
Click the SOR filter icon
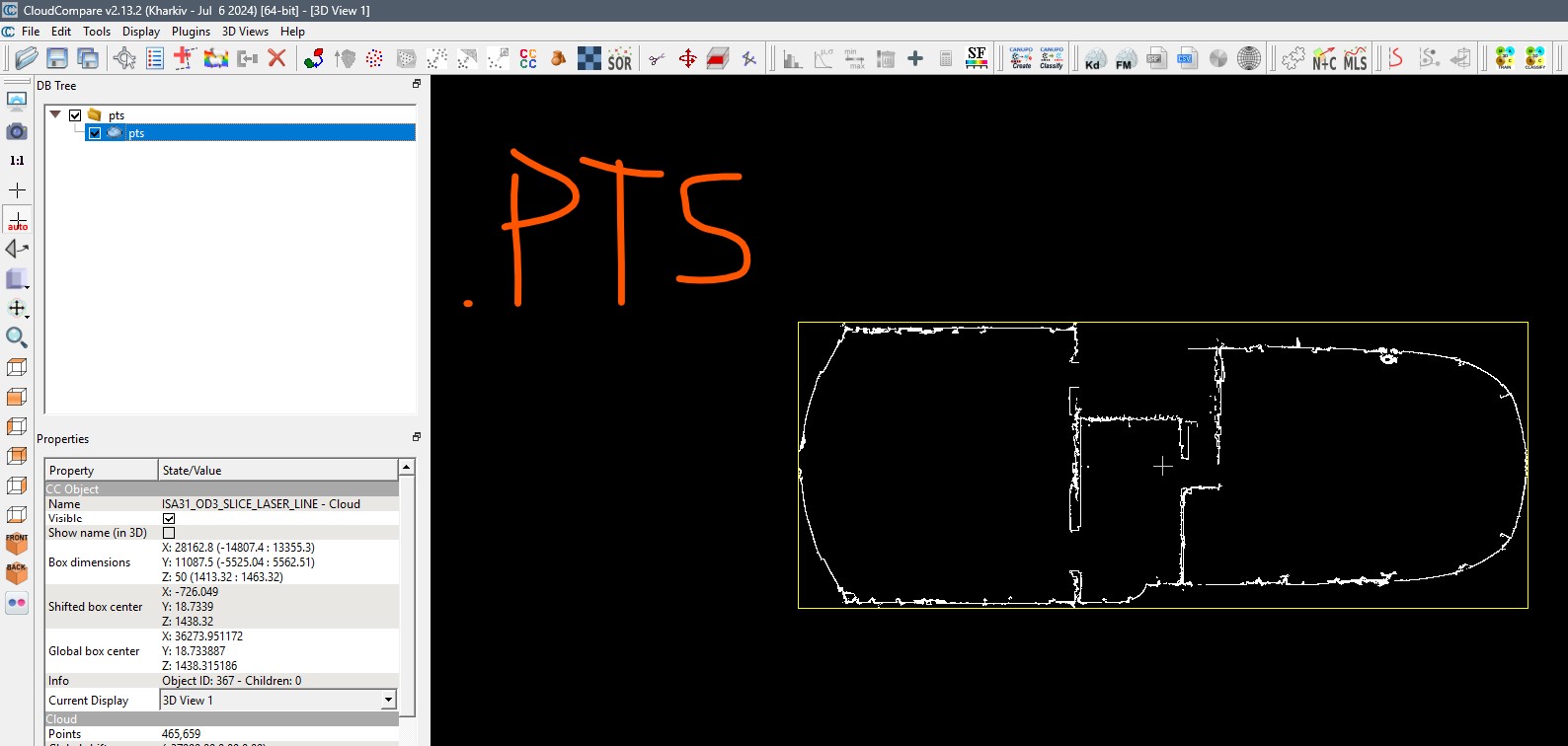[619, 59]
